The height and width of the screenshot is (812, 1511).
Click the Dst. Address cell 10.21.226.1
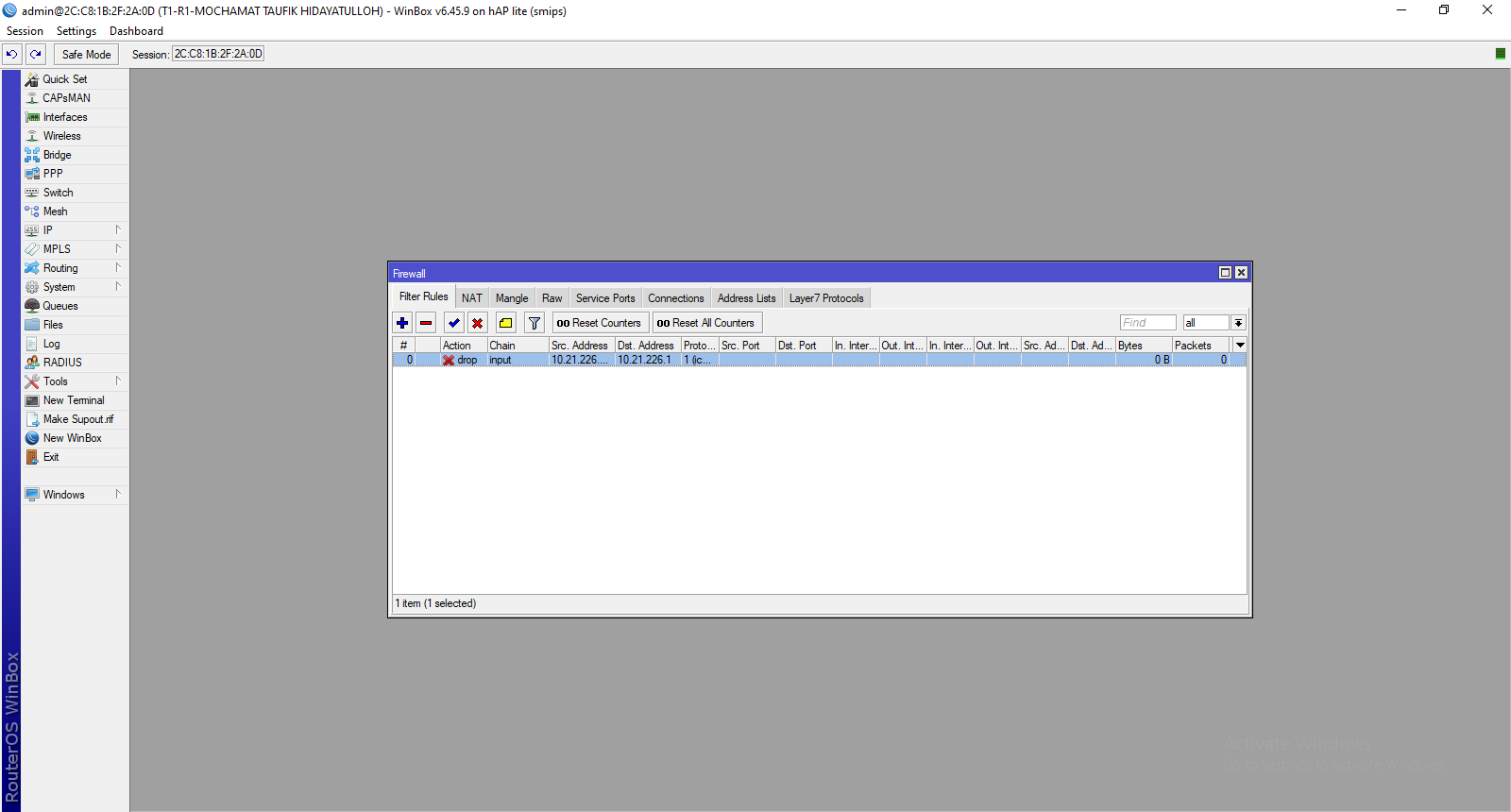tap(648, 360)
